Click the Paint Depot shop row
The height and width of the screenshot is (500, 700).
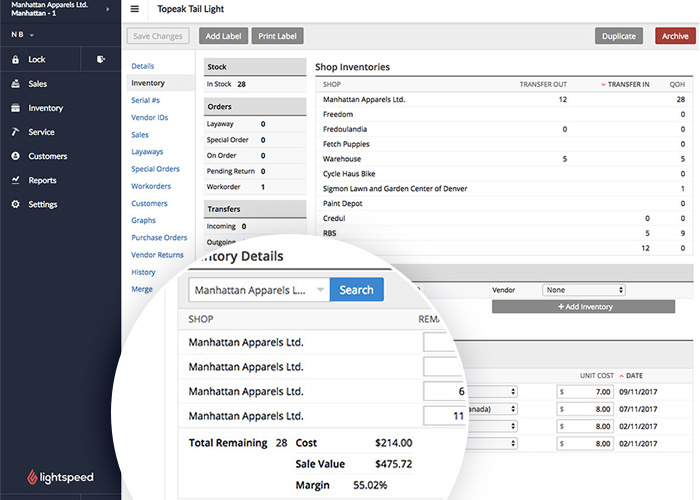pos(504,204)
